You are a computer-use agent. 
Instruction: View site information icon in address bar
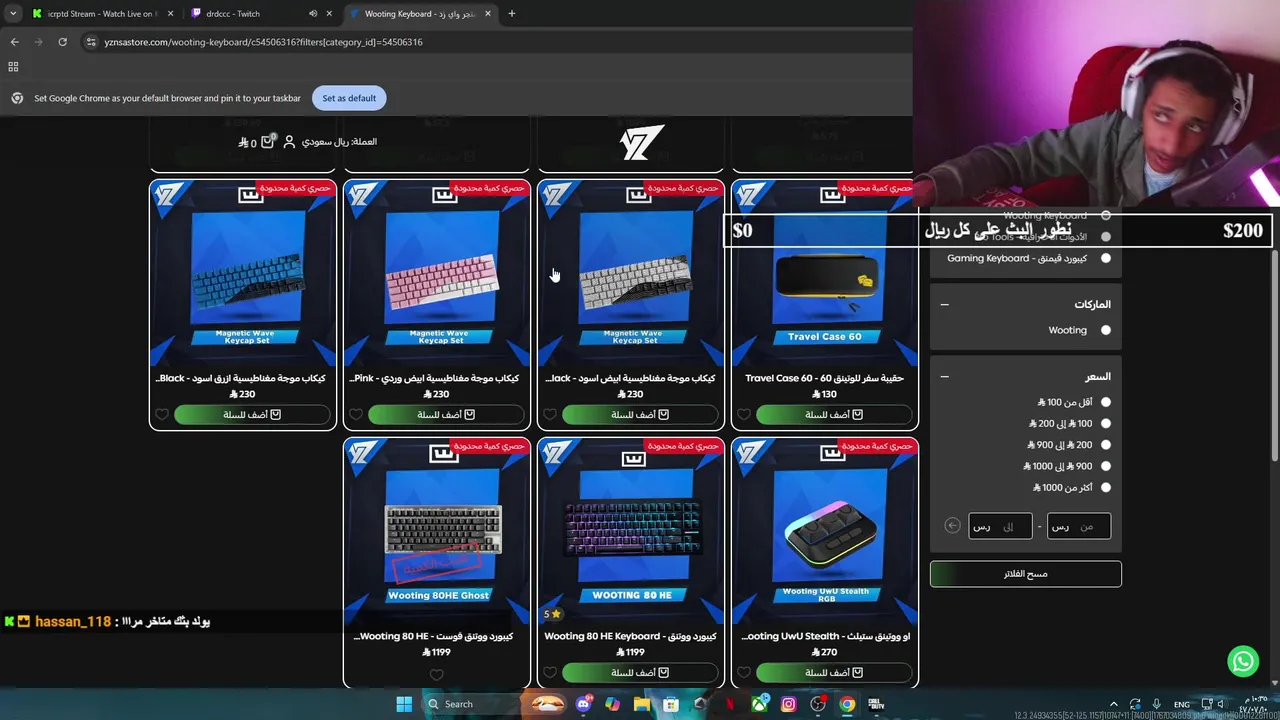pyautogui.click(x=91, y=42)
